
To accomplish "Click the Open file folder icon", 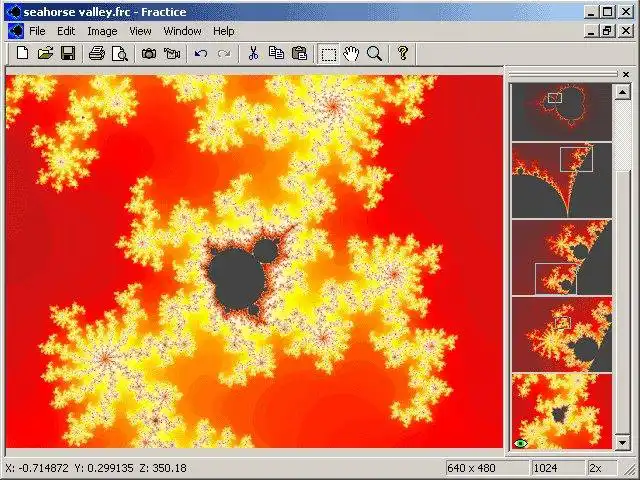I will [x=45, y=53].
